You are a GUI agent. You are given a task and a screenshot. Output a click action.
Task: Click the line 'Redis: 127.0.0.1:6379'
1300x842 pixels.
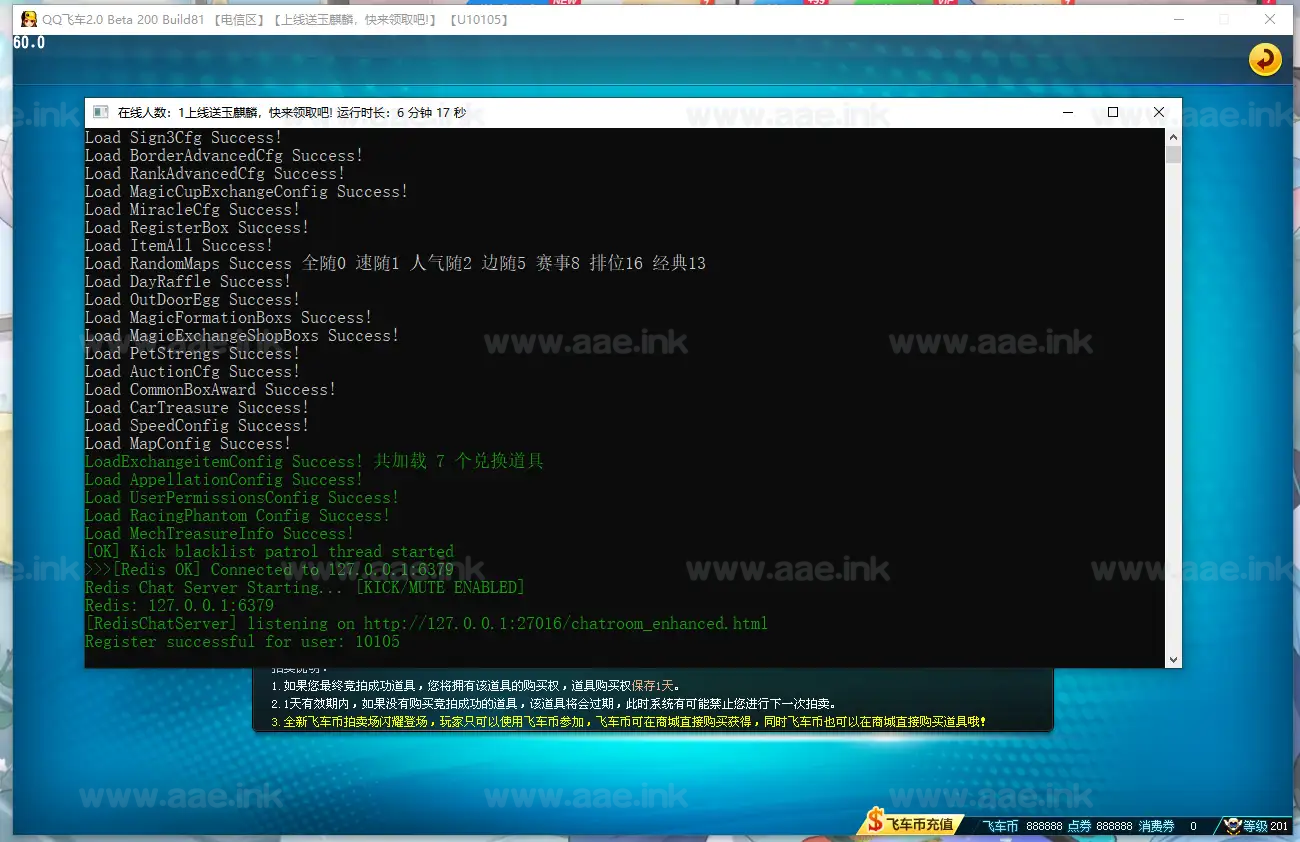(179, 606)
